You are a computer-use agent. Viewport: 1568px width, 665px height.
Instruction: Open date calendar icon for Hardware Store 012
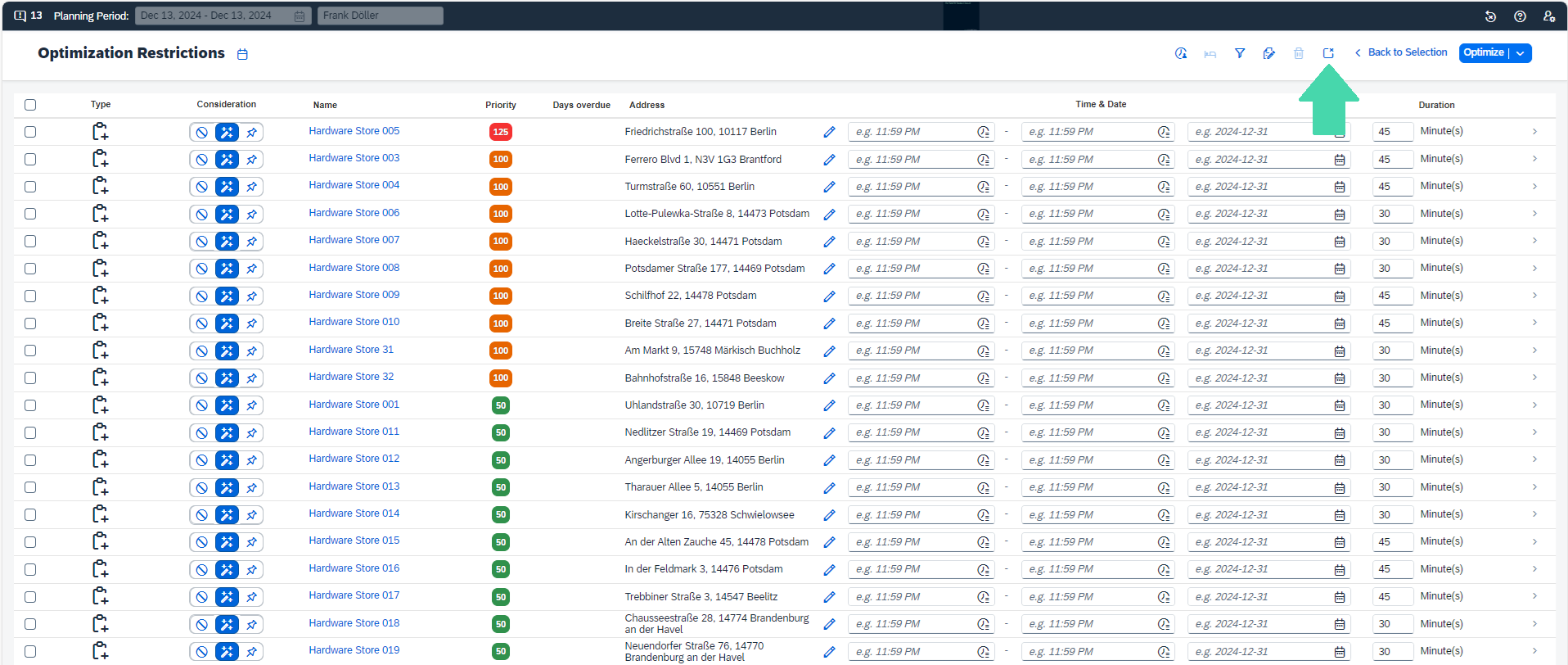pyautogui.click(x=1340, y=460)
